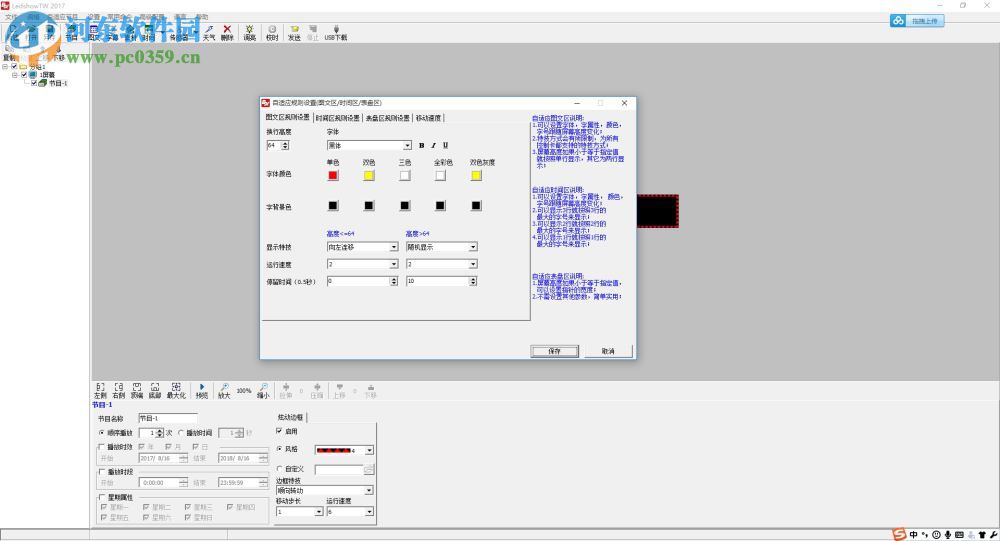
Task: Click the 调亮 (brightness) toolbar icon
Action: tap(249, 31)
